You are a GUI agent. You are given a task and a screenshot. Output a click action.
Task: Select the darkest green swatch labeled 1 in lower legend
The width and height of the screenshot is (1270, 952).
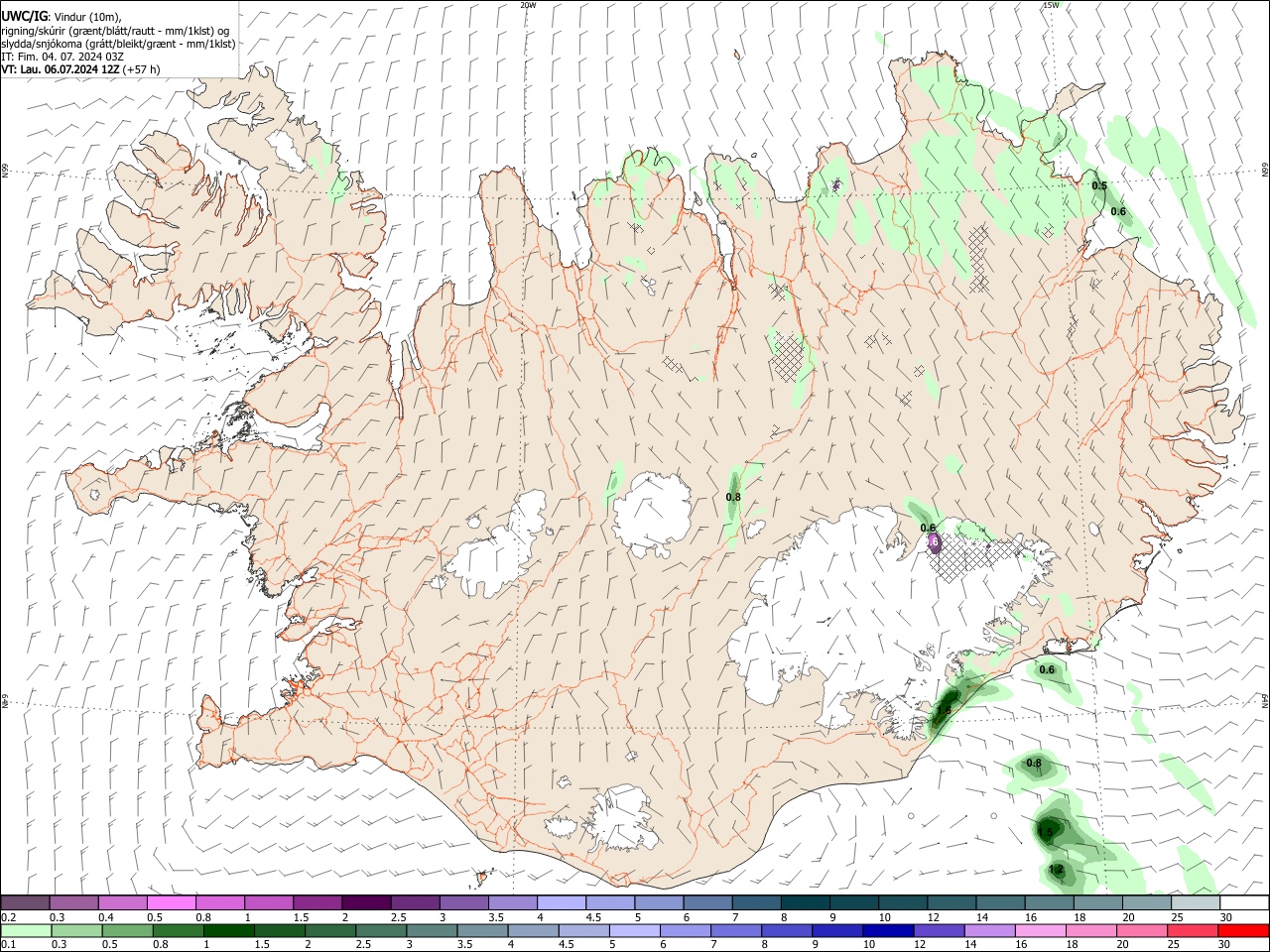click(x=228, y=931)
